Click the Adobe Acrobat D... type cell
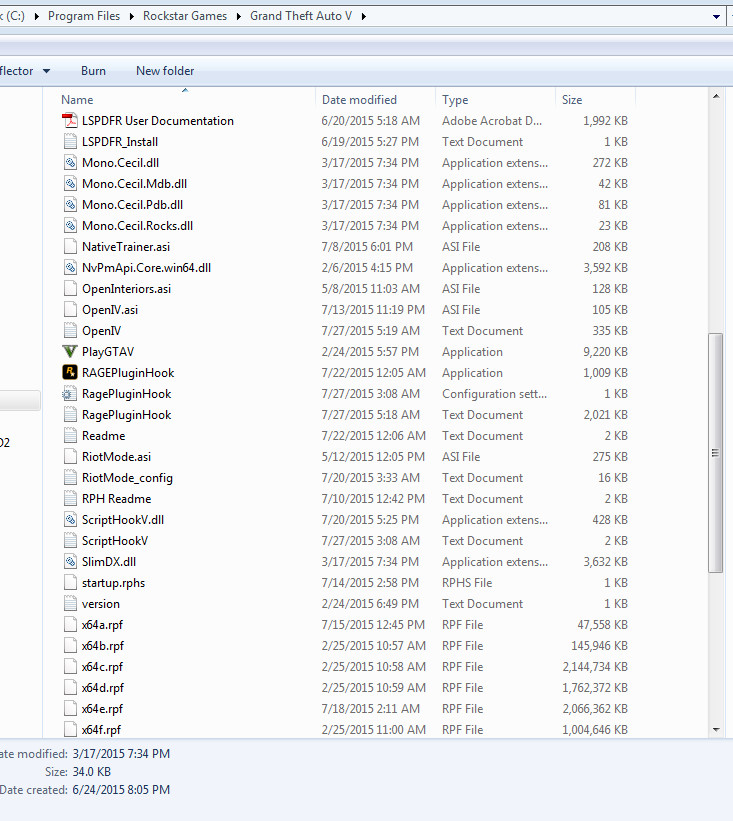 click(x=492, y=121)
